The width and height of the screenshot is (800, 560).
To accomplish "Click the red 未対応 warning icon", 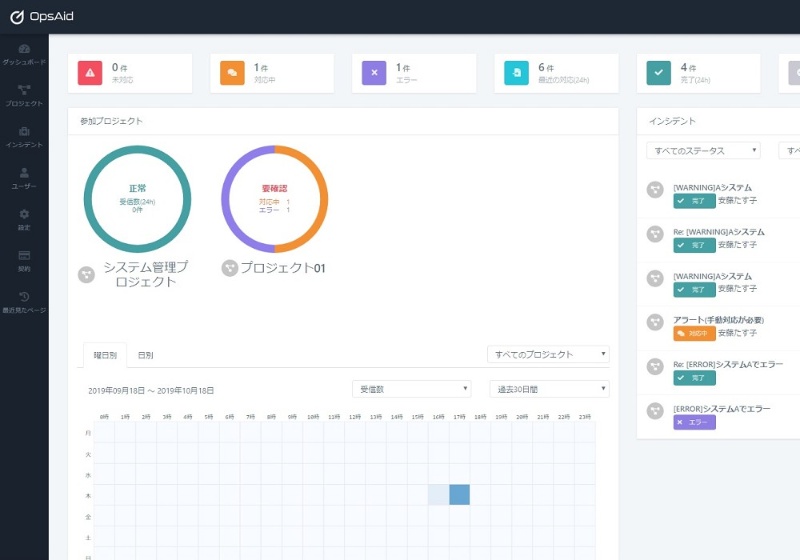I will [90, 73].
